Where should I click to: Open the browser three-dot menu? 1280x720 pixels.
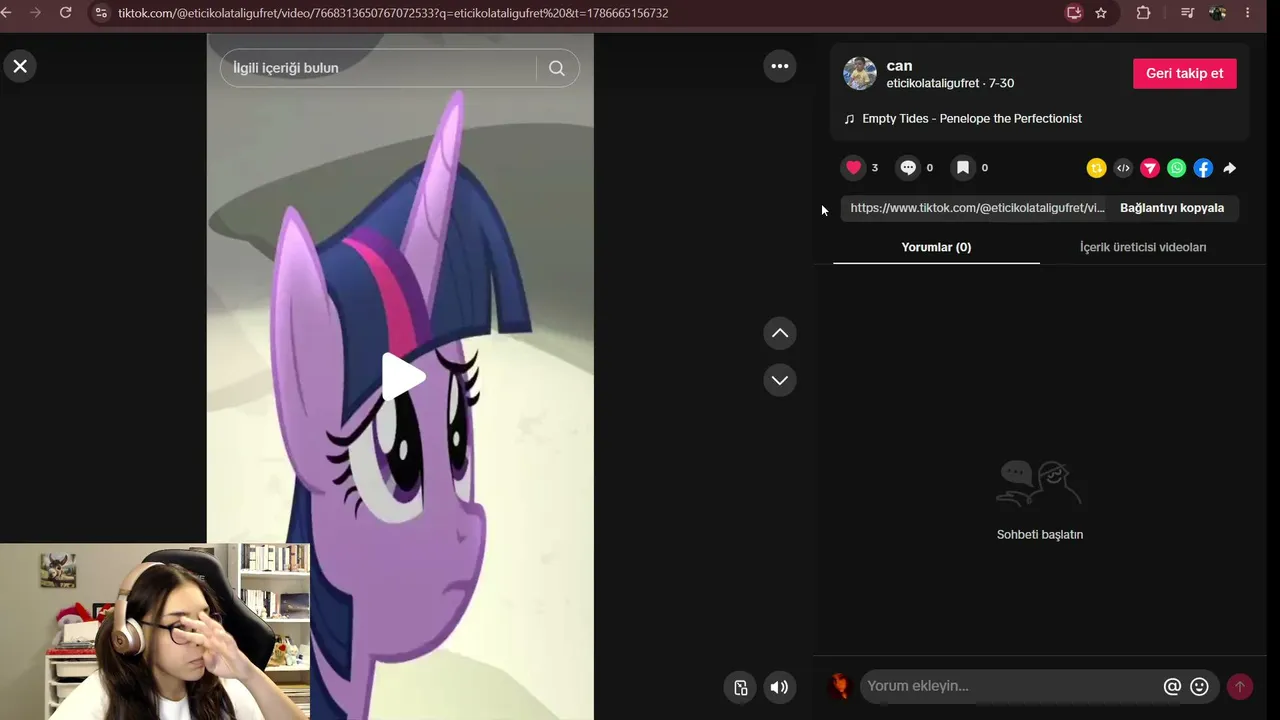coord(1247,13)
